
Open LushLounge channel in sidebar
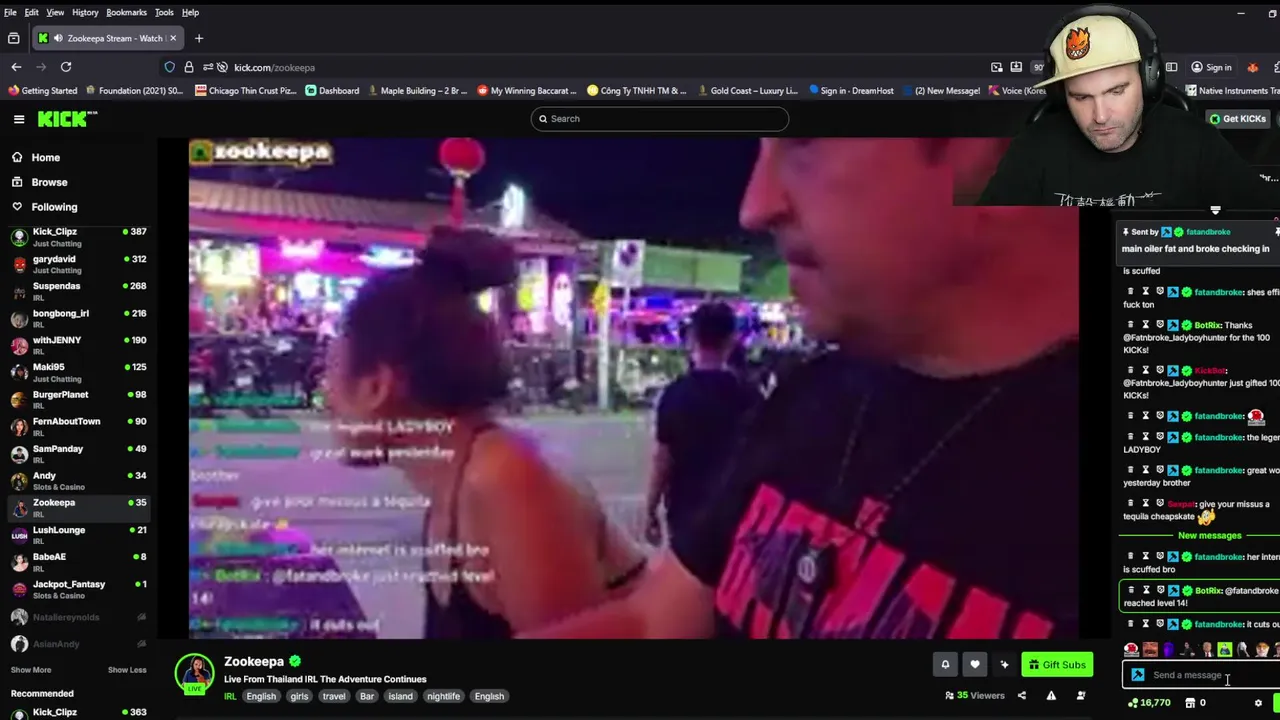(78, 535)
